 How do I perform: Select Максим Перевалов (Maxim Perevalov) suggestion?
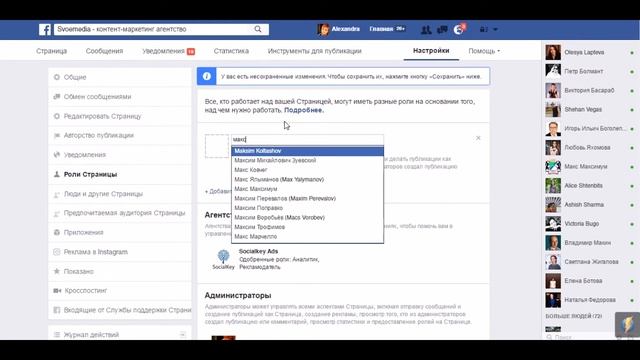tap(307, 198)
